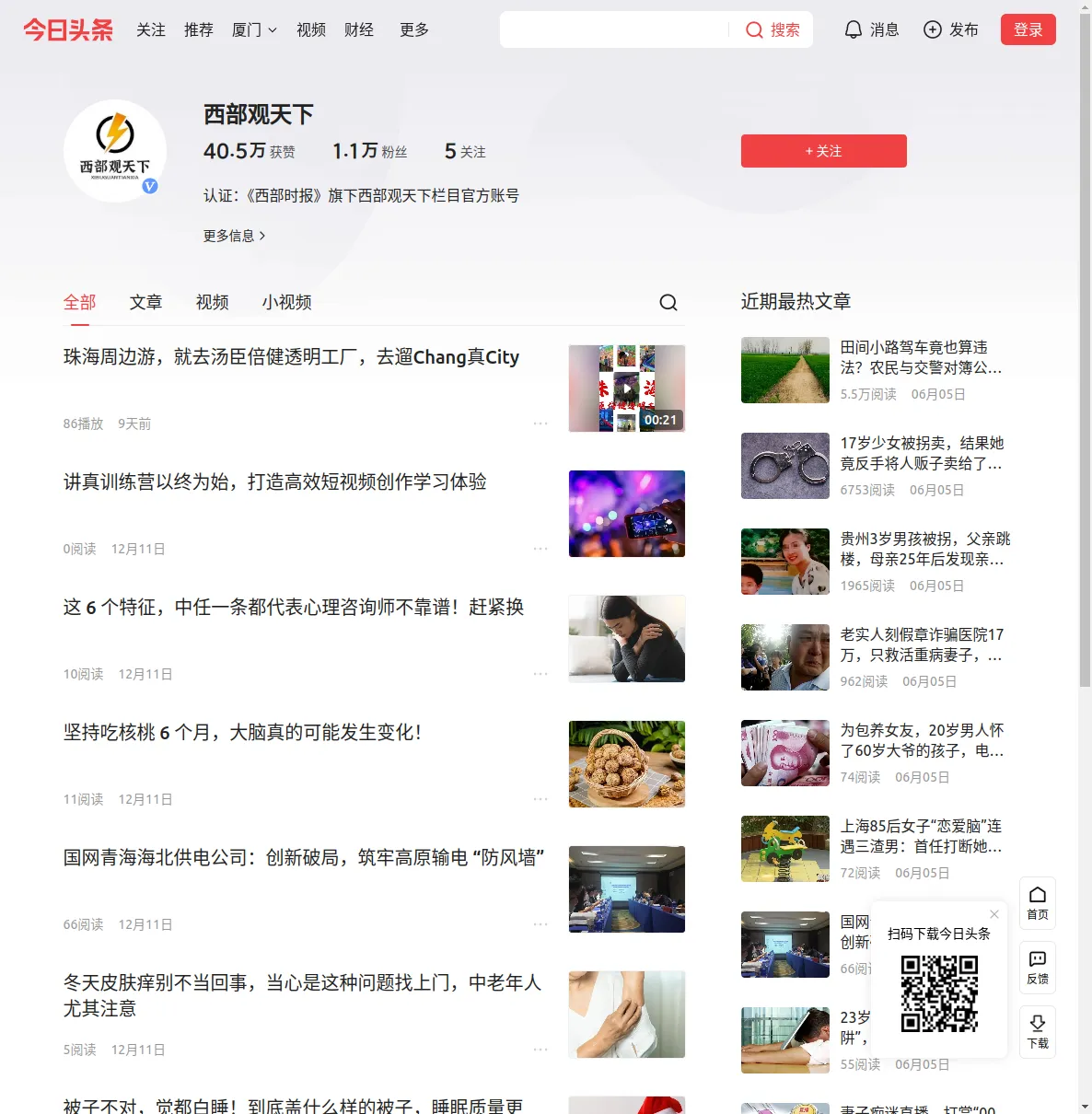Open article 讲真训练营以终为始
This screenshot has width=1092, height=1114.
click(x=275, y=482)
